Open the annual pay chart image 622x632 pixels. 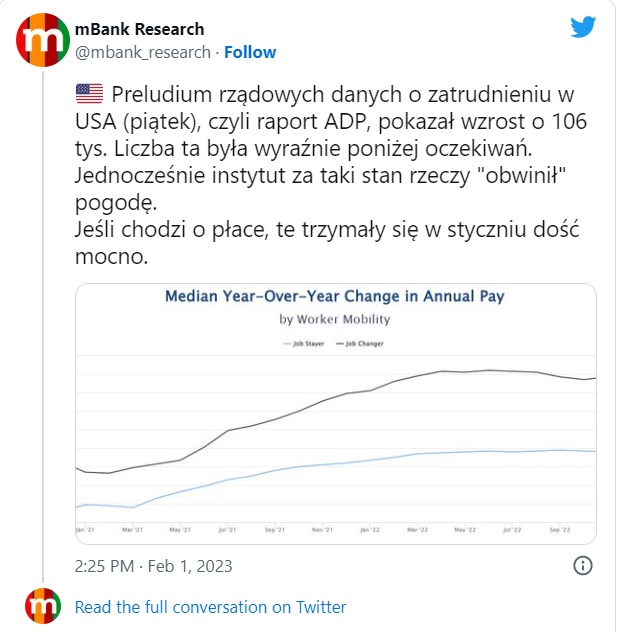[335, 414]
